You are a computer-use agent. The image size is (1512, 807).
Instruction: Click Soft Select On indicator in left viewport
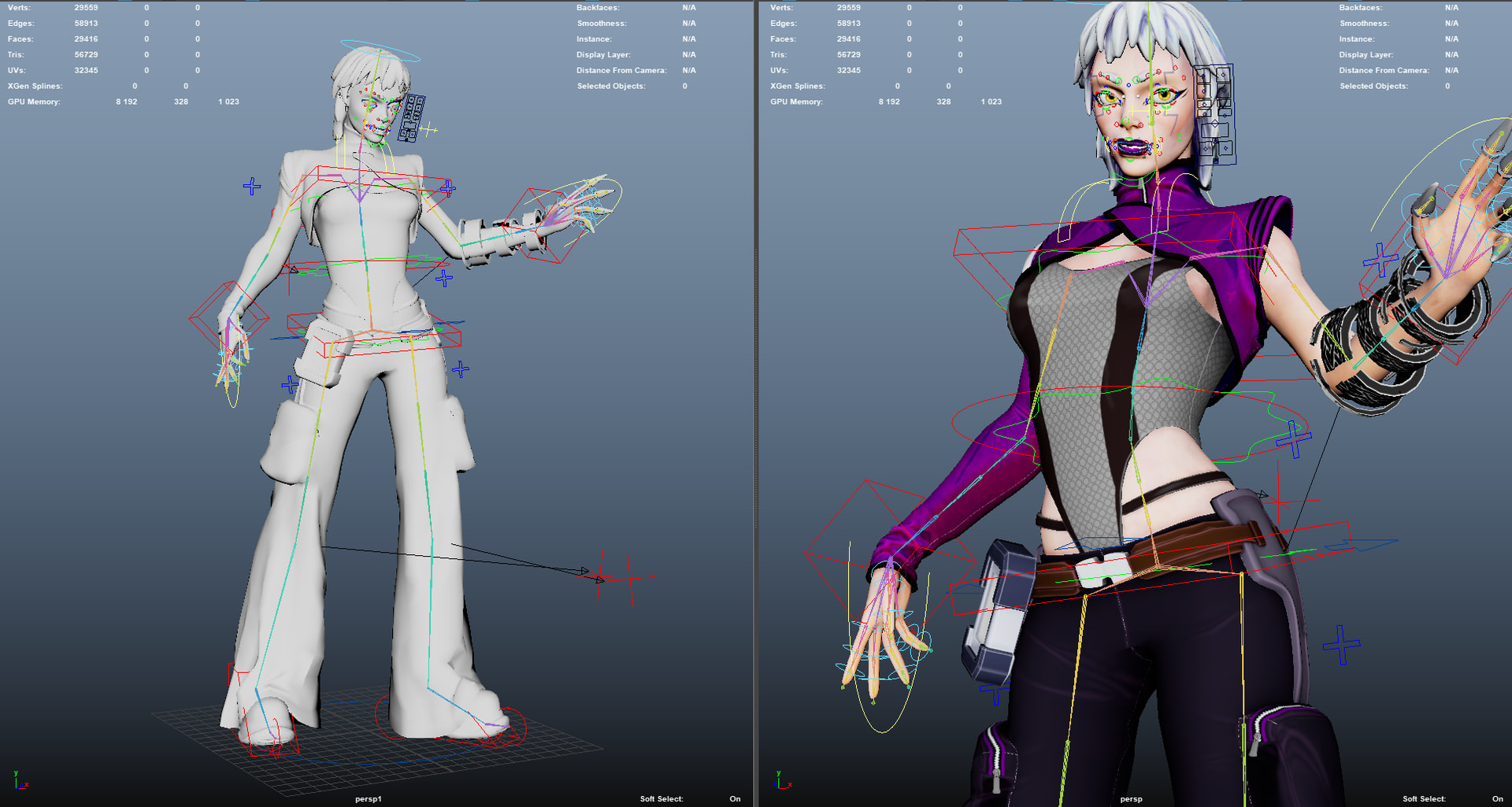pyautogui.click(x=734, y=798)
